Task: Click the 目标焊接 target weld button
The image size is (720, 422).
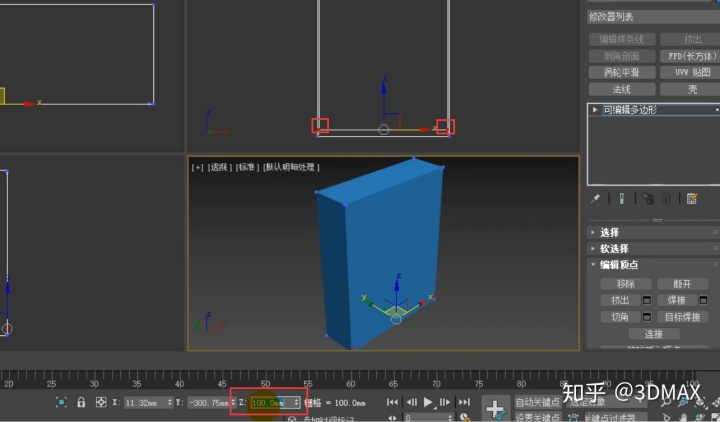Action: pos(682,317)
